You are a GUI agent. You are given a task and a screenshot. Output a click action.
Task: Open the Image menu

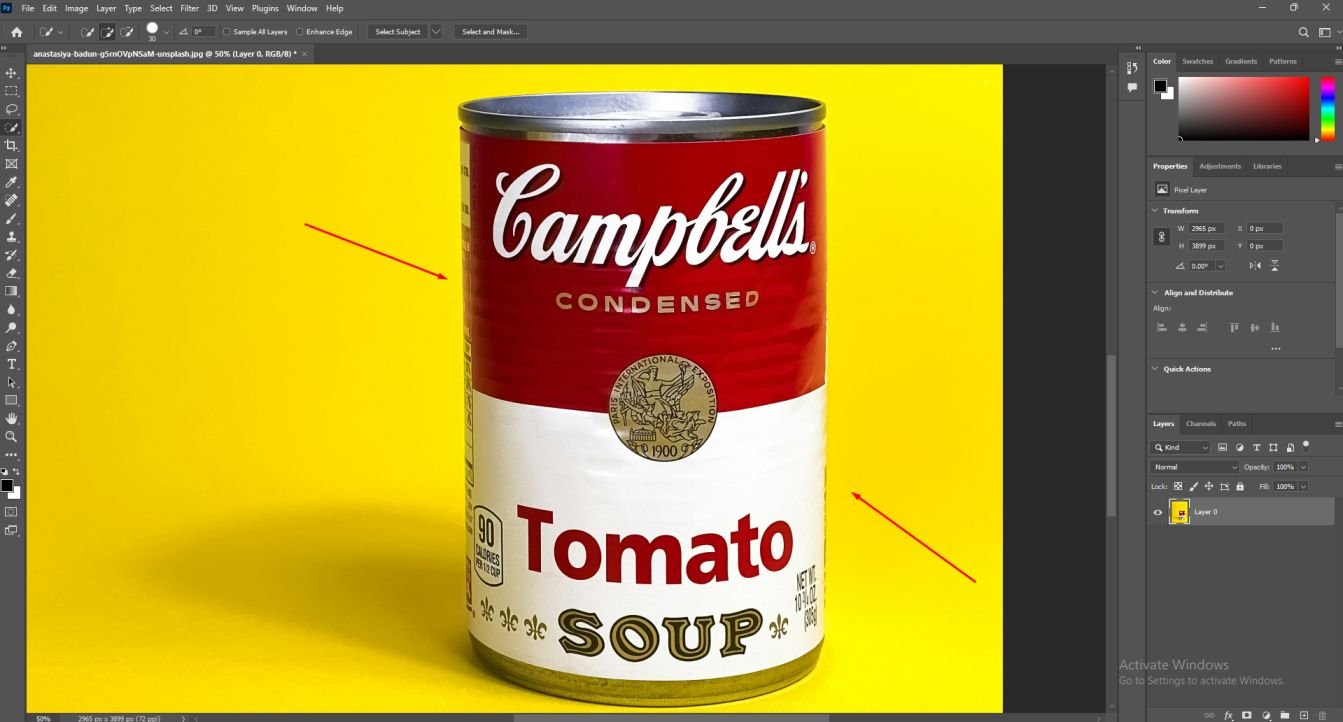tap(76, 8)
